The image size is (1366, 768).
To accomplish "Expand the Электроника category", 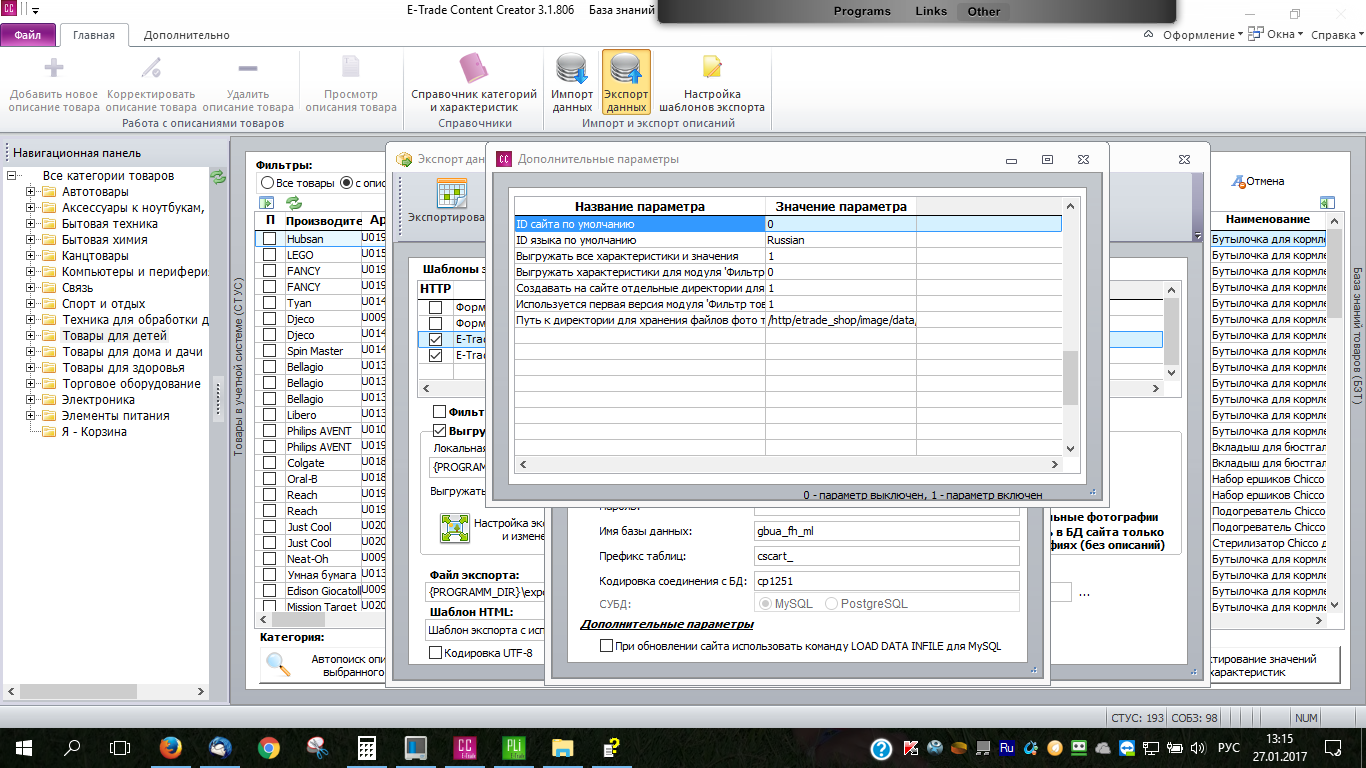I will click(31, 400).
